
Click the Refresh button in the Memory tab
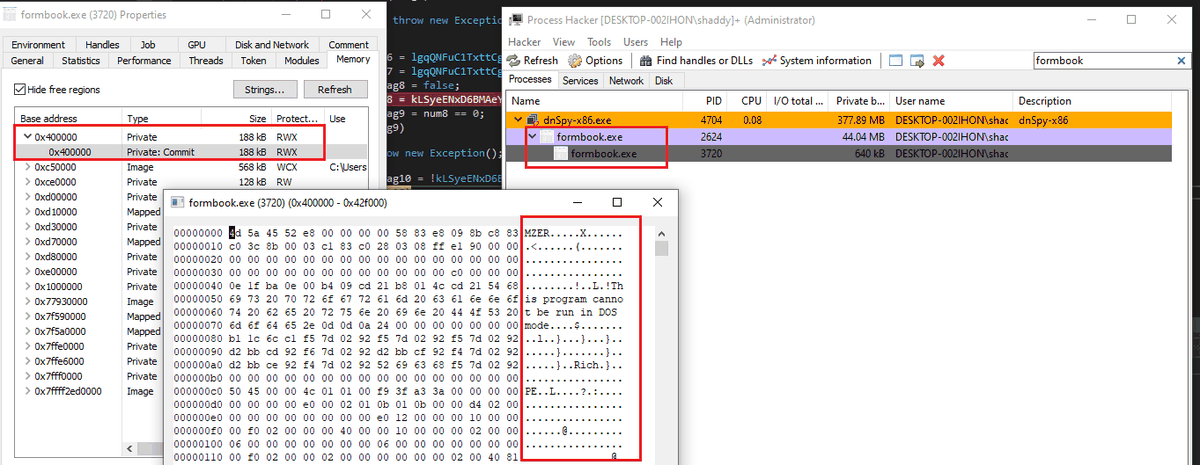point(335,89)
